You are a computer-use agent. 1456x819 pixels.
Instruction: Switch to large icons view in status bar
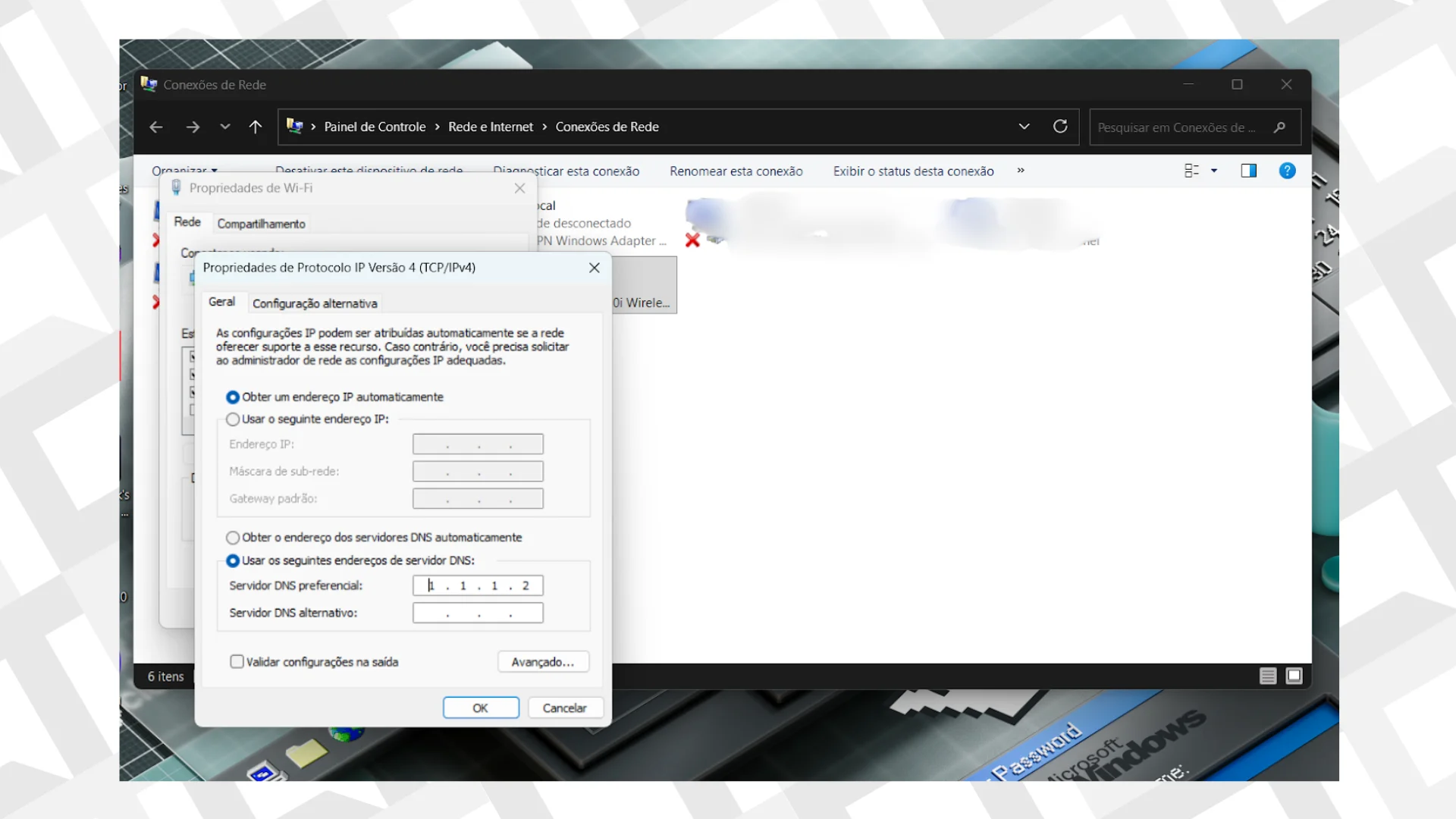coord(1294,676)
